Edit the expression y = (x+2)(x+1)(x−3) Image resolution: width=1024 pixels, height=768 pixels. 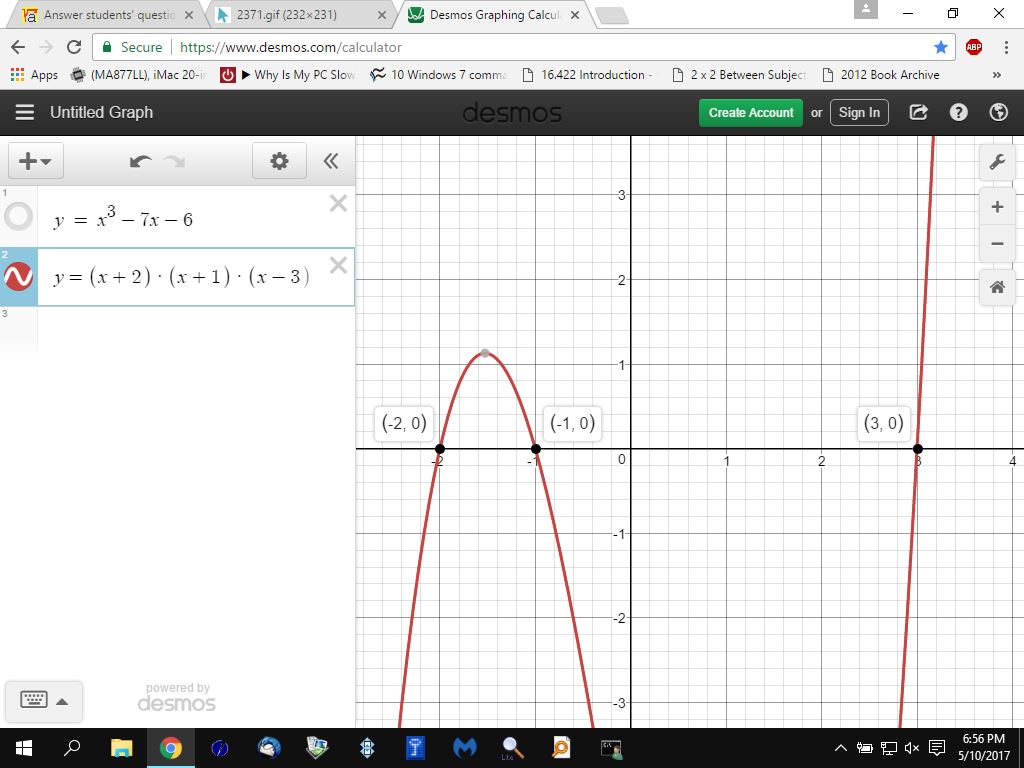[x=182, y=278]
